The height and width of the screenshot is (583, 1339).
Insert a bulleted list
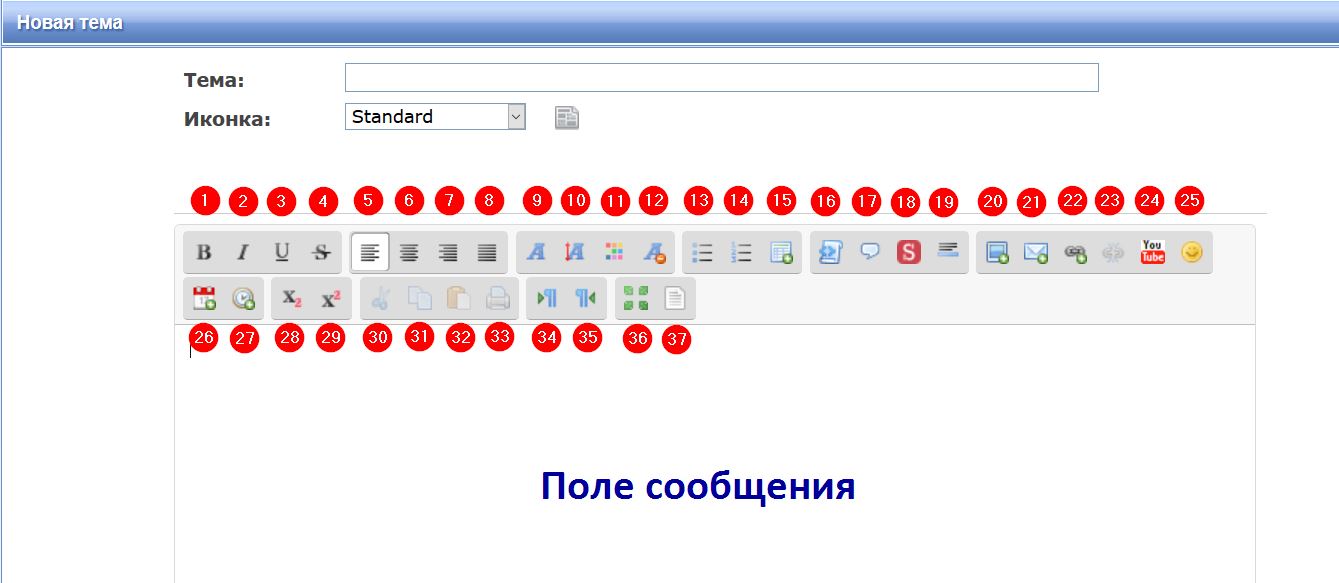click(x=702, y=253)
